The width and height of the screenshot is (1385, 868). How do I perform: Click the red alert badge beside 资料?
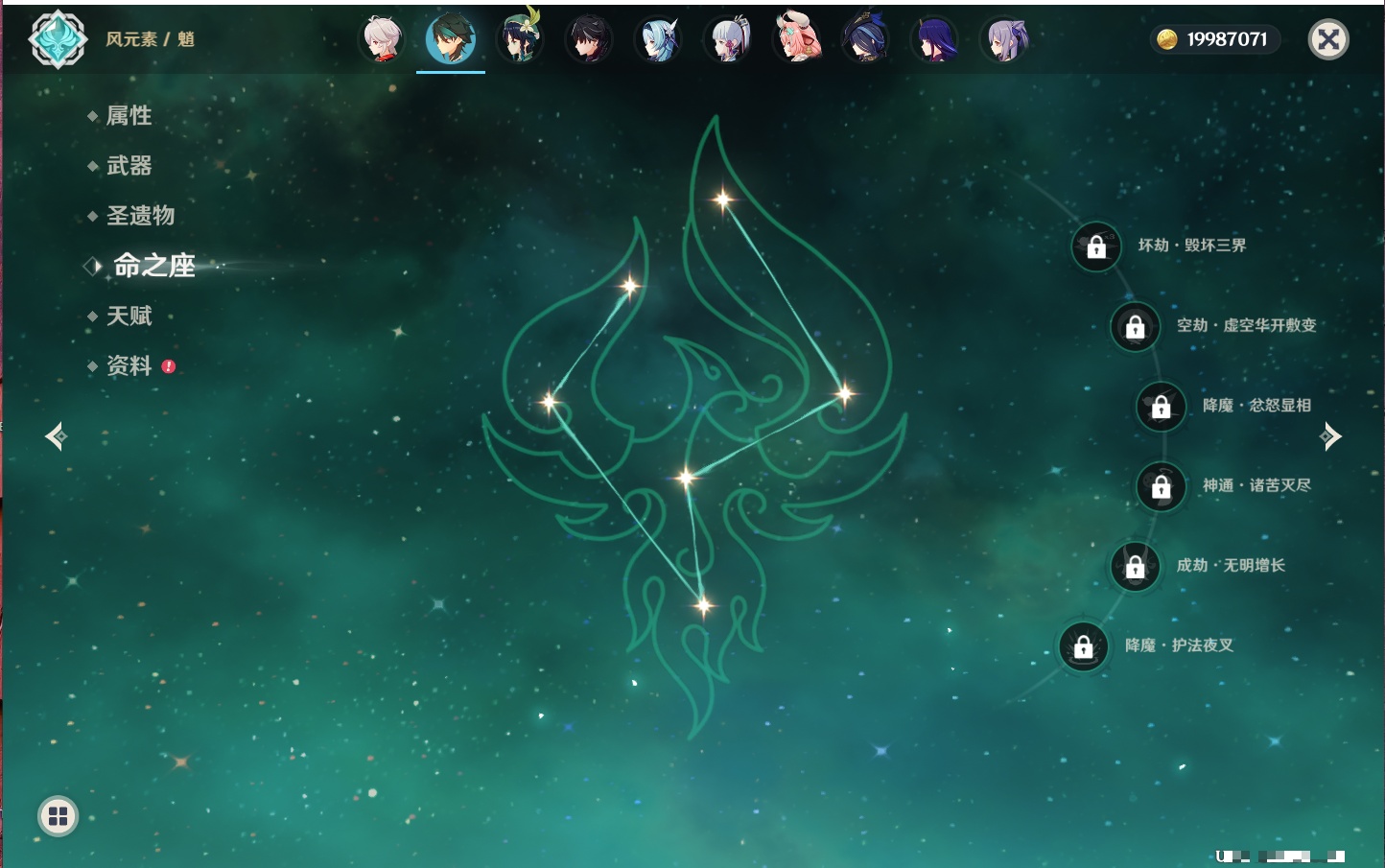click(x=169, y=366)
